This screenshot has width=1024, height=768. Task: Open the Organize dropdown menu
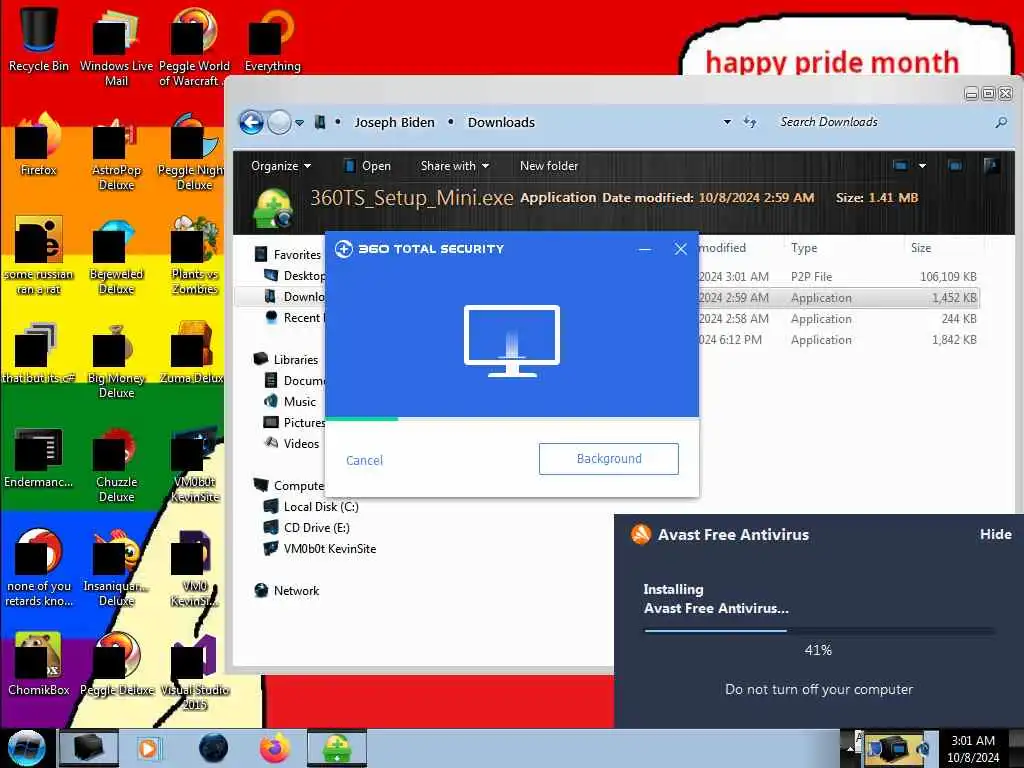pyautogui.click(x=281, y=166)
